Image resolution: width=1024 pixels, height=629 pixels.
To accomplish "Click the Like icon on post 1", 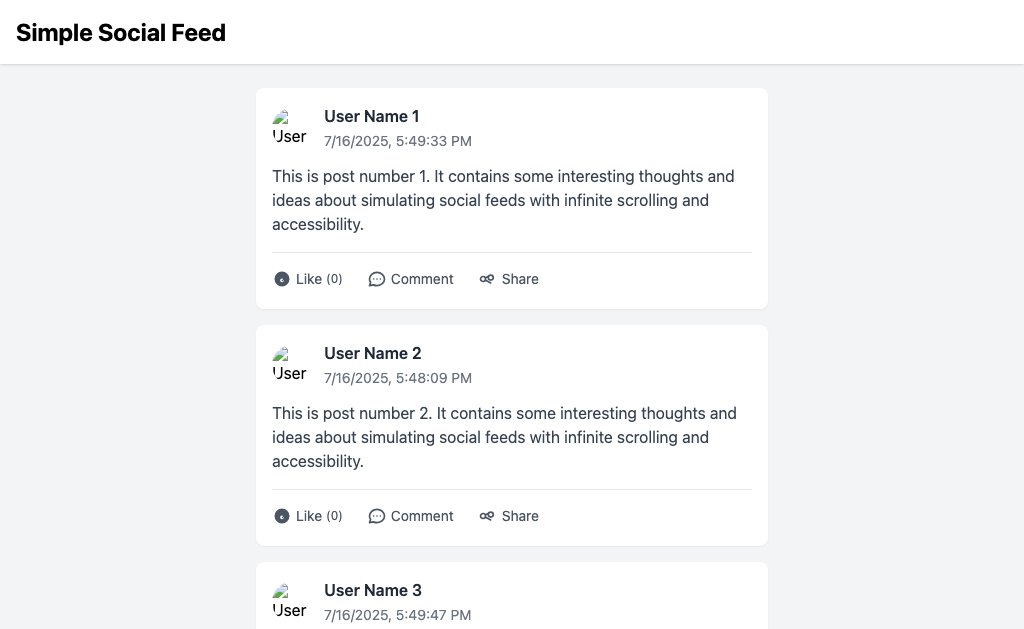I will 282,279.
